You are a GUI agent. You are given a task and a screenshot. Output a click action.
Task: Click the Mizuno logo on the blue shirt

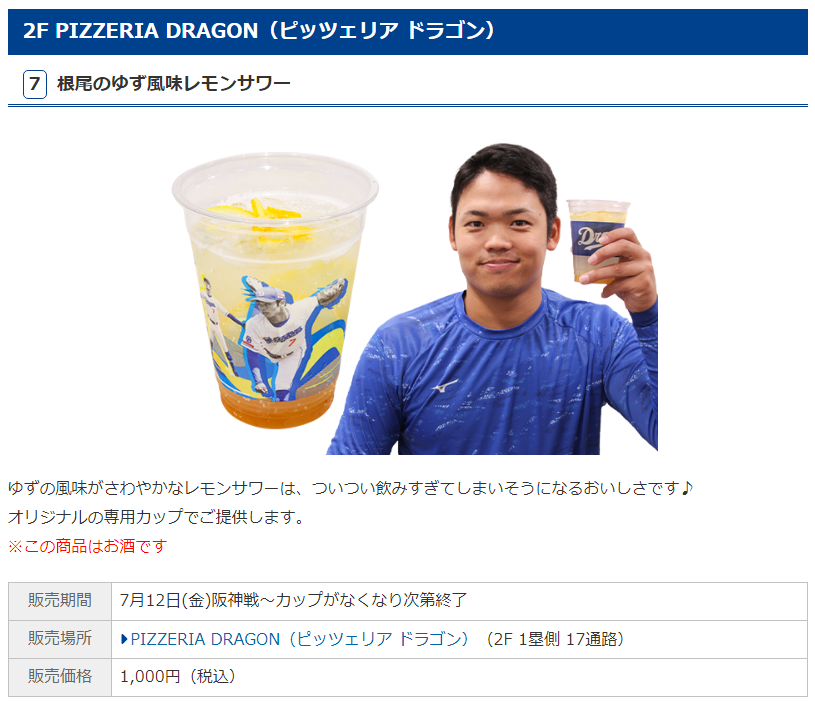pos(444,386)
